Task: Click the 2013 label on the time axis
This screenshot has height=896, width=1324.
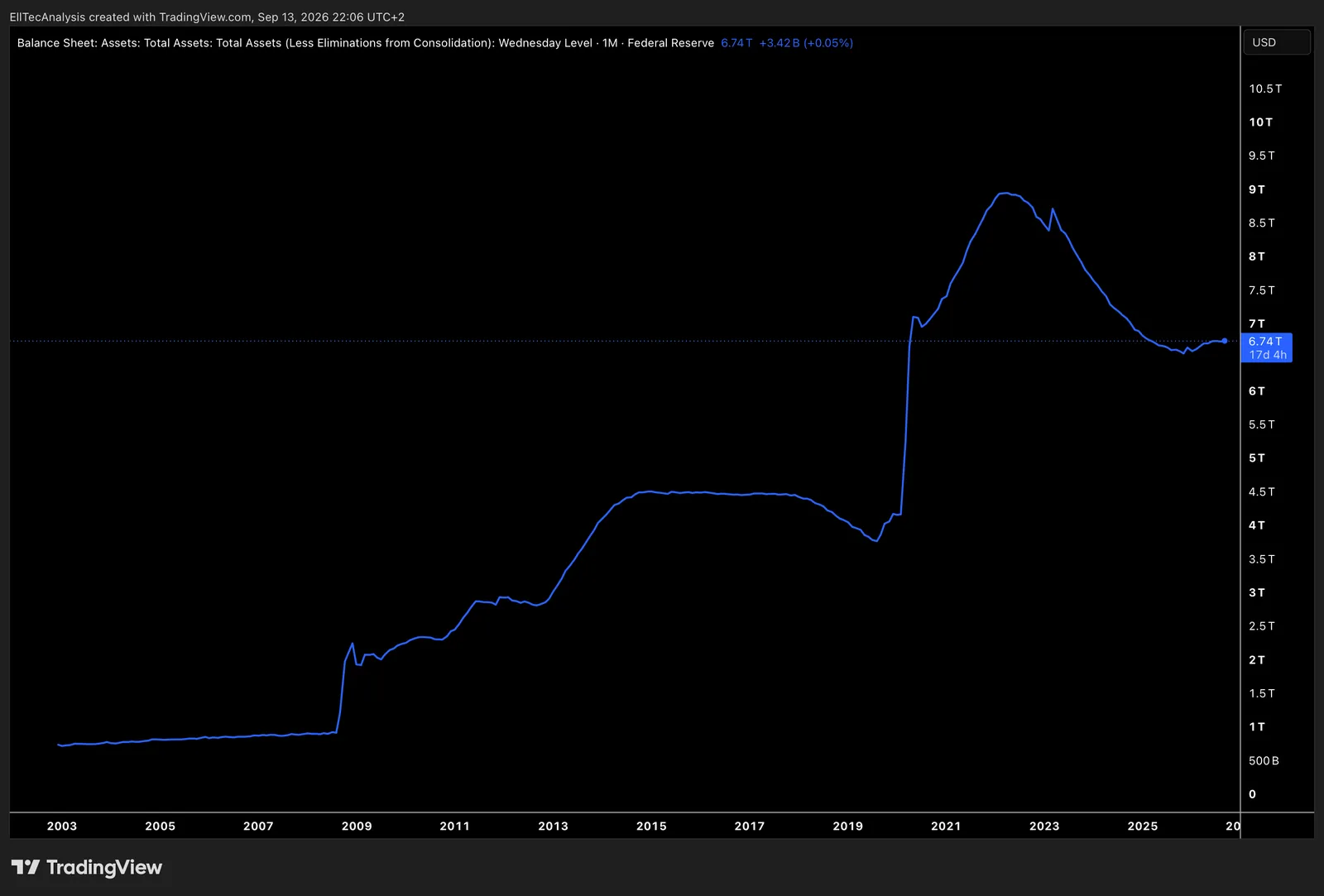Action: coord(554,826)
